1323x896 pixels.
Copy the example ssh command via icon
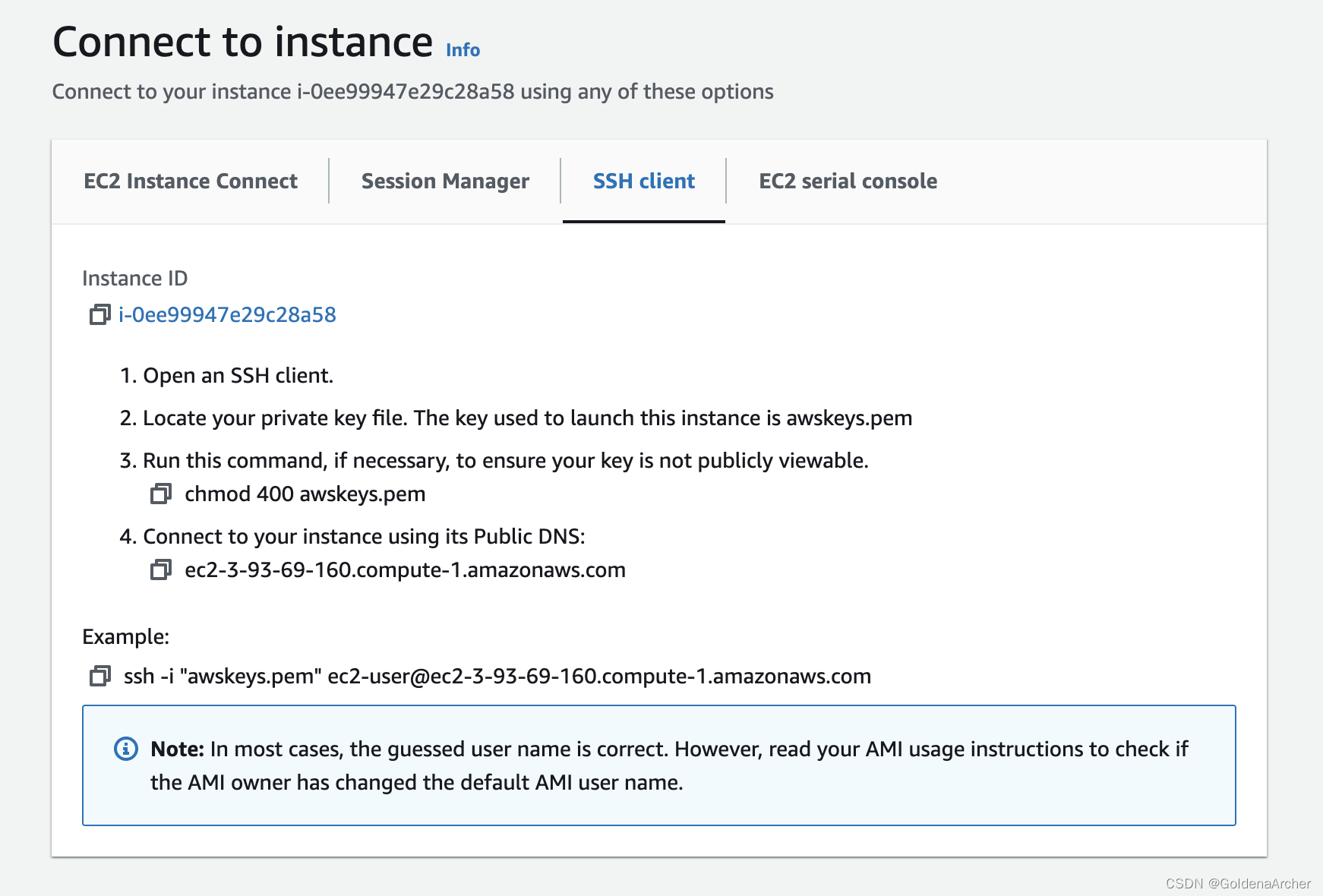pos(100,676)
